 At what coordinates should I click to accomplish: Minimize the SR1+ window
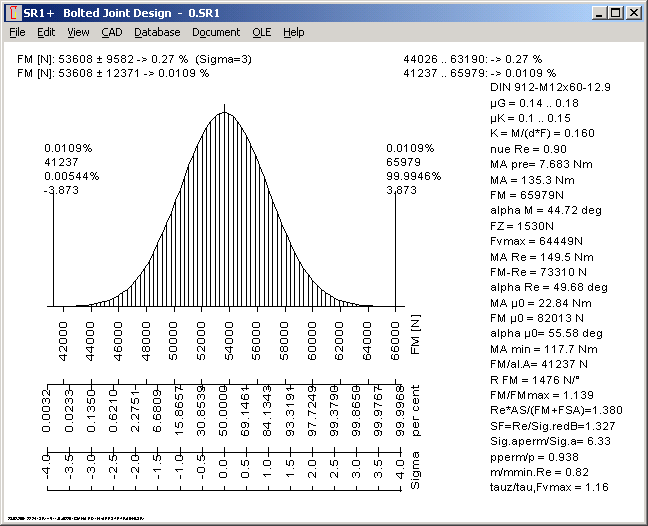(599, 12)
